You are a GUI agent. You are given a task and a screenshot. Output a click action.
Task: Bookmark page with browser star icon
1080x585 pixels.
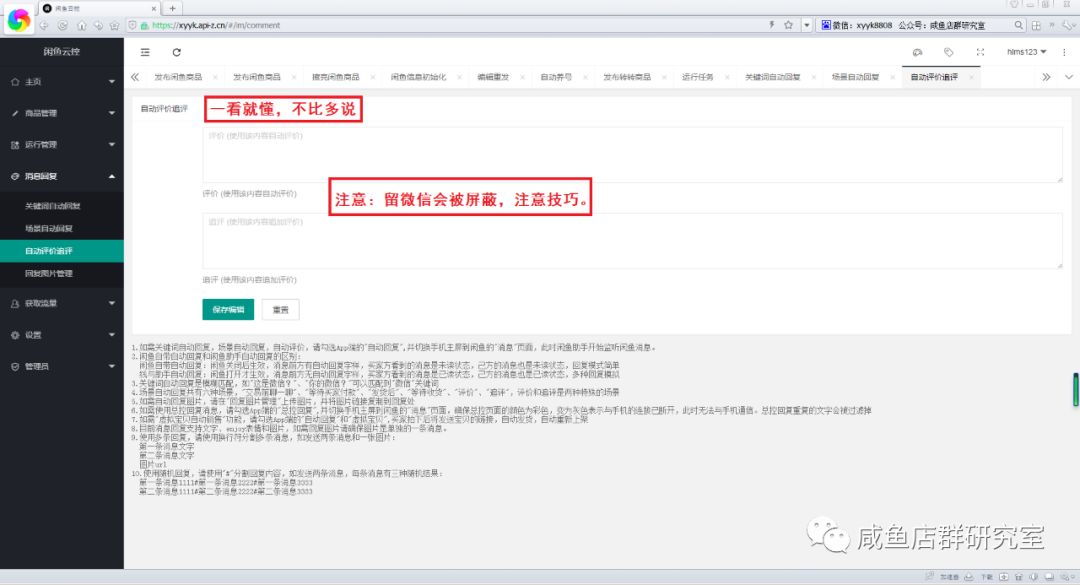click(788, 25)
